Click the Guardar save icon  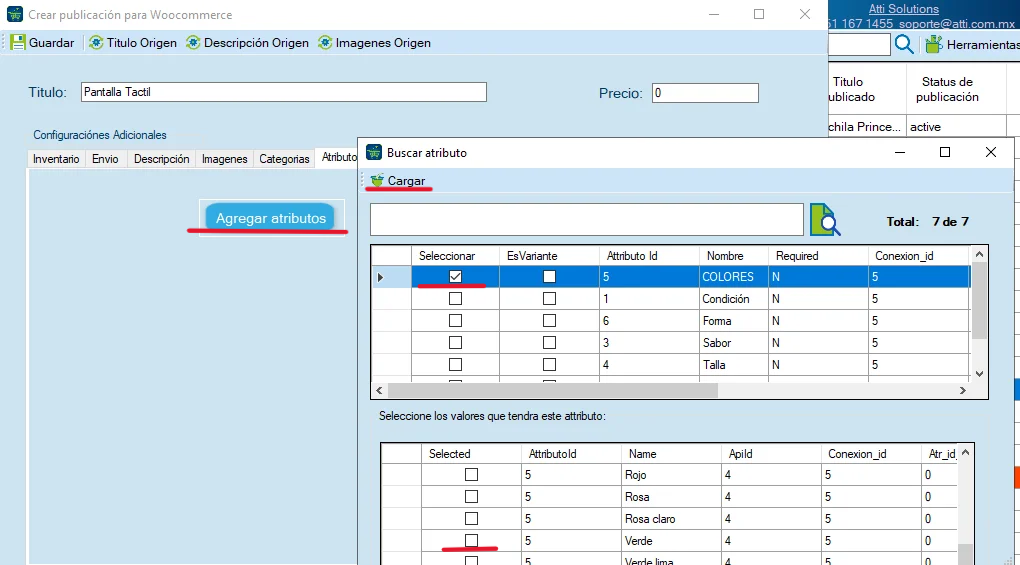(x=18, y=43)
